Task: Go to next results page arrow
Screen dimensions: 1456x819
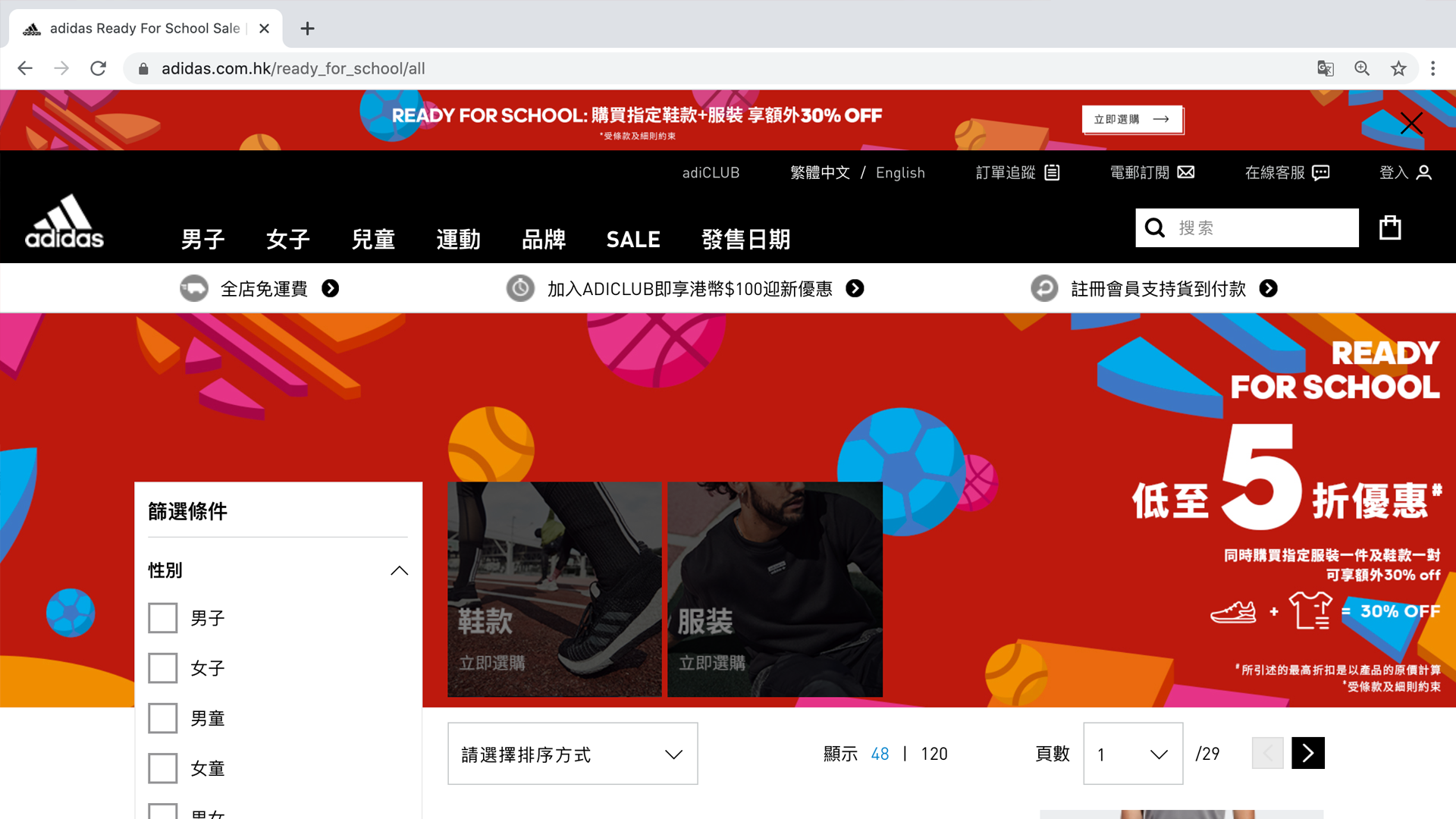Action: [1308, 753]
